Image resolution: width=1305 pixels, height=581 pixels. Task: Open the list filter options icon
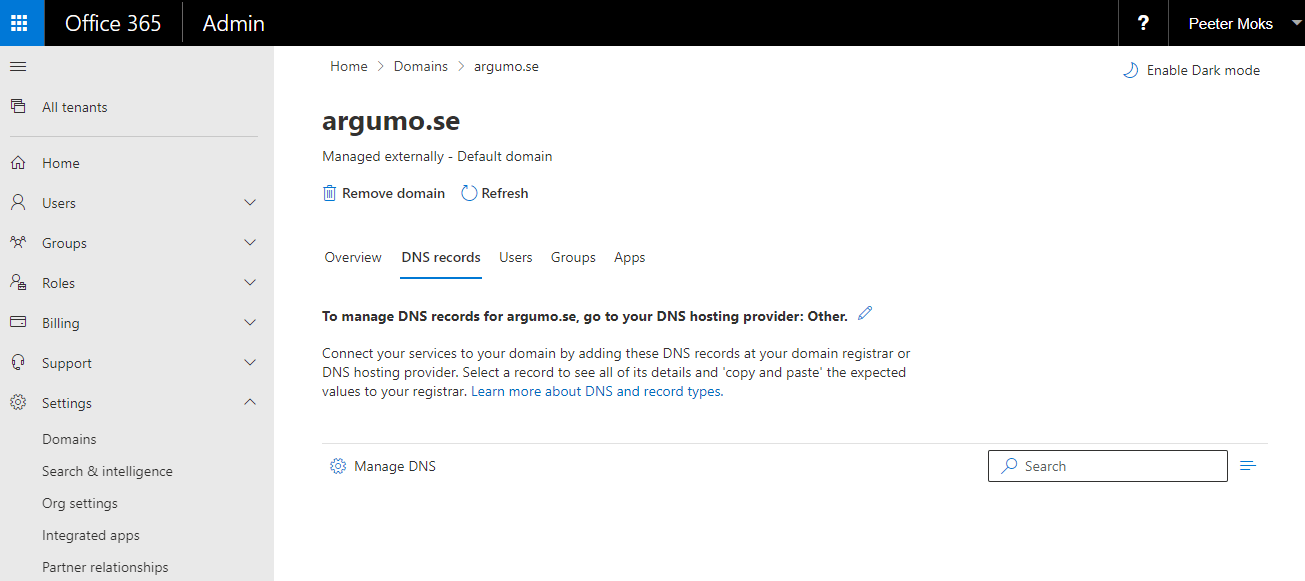tap(1248, 466)
